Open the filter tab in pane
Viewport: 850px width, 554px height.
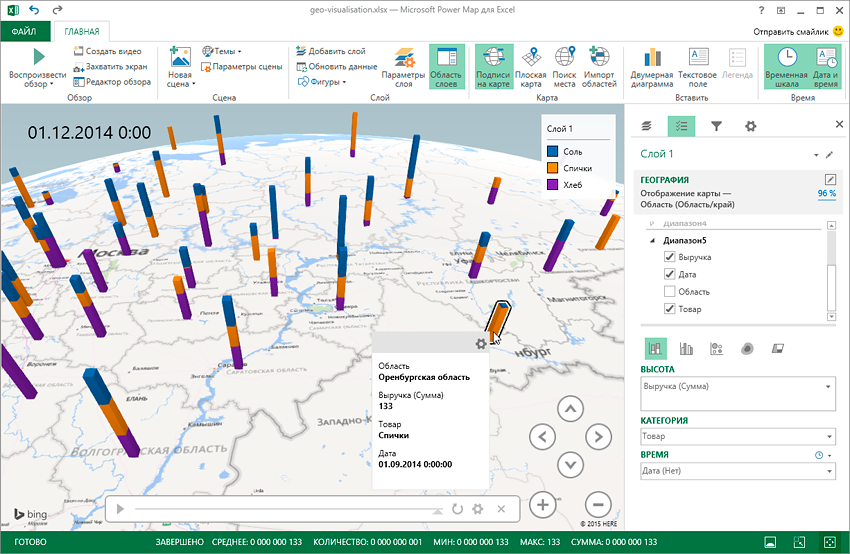[x=716, y=126]
